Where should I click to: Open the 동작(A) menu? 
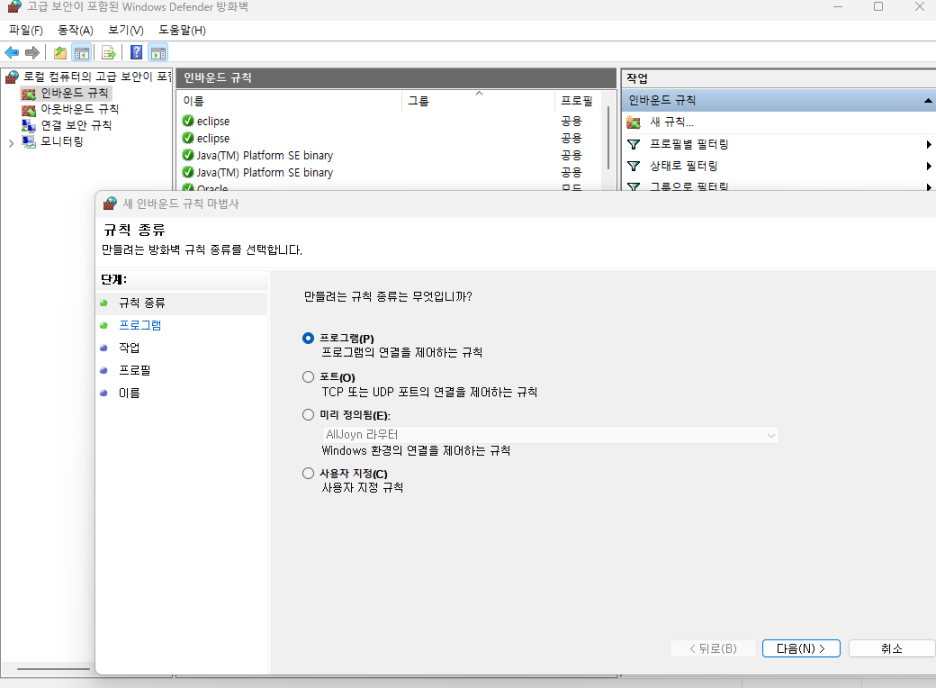click(x=75, y=30)
